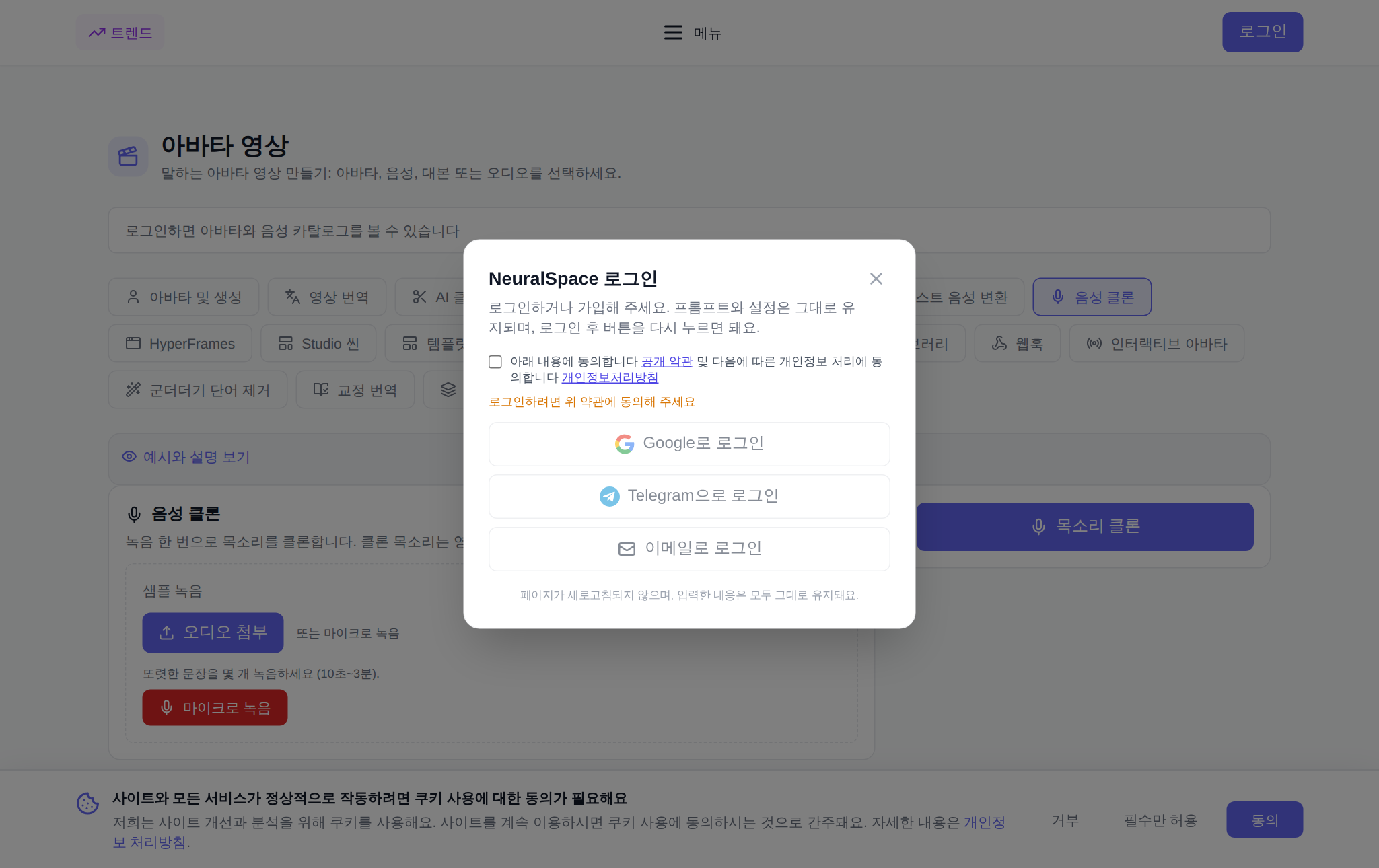Select the 인터랙티브 아바타 tab
The image size is (1379, 868).
pyautogui.click(x=1157, y=343)
